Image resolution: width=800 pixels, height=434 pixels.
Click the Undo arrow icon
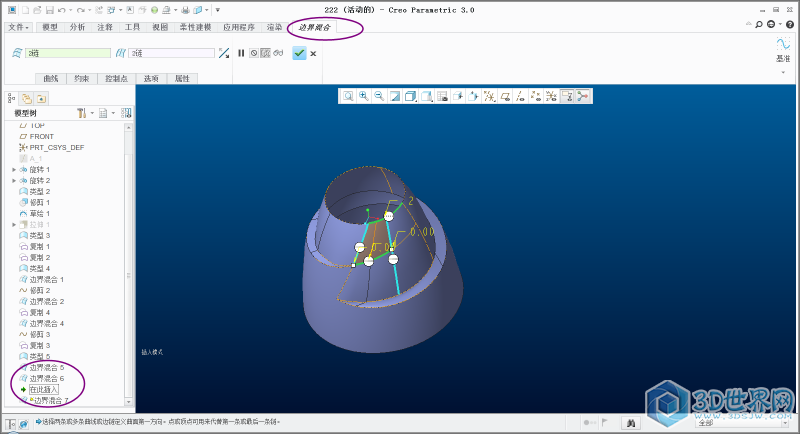(x=61, y=10)
